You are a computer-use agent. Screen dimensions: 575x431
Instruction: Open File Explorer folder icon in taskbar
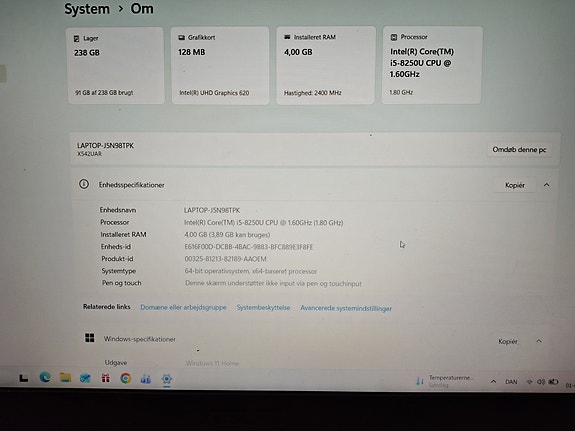click(x=66, y=377)
